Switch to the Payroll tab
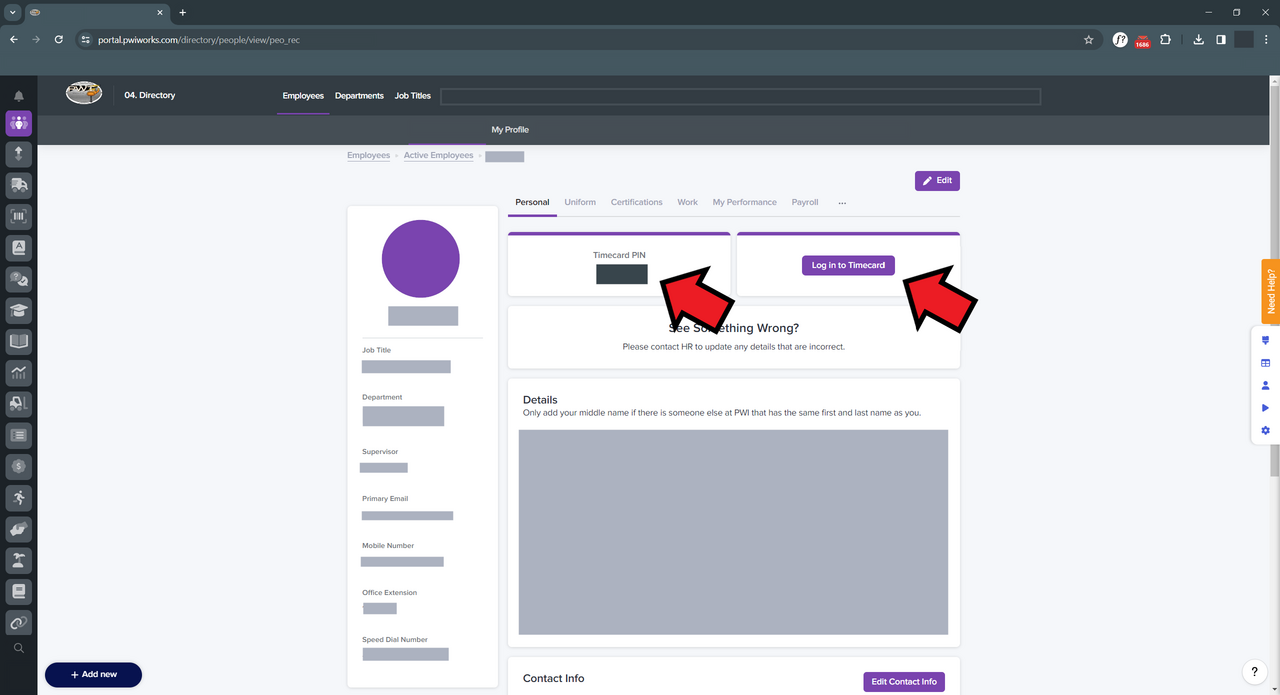Viewport: 1280px width, 695px height. [x=805, y=202]
